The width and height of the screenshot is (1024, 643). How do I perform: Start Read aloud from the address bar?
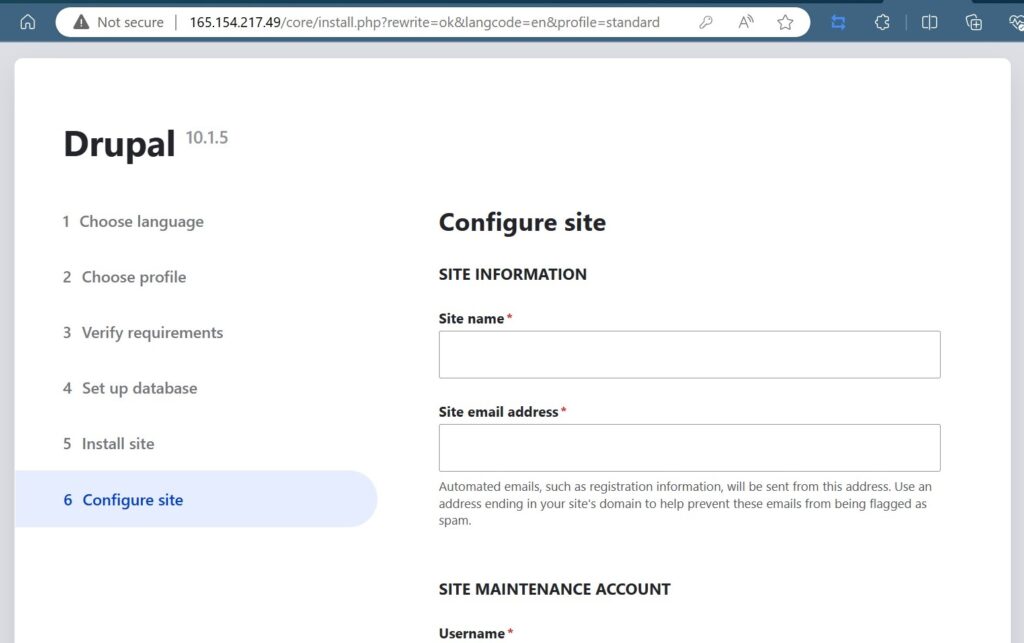(745, 21)
